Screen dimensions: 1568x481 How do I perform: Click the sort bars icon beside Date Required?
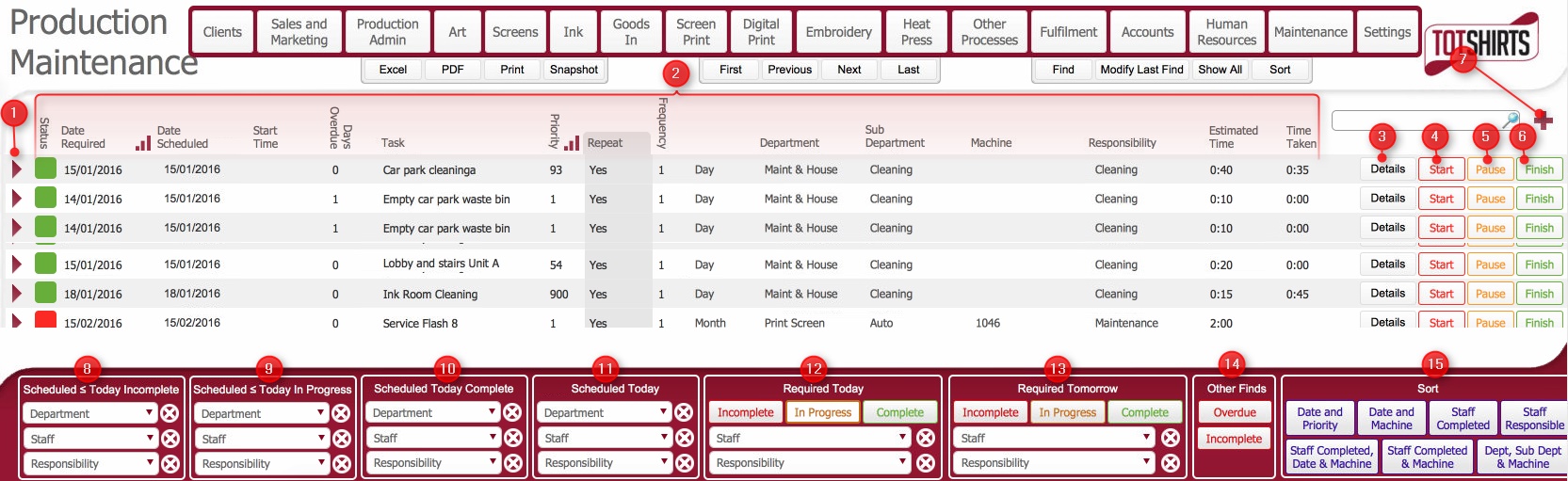(x=143, y=143)
